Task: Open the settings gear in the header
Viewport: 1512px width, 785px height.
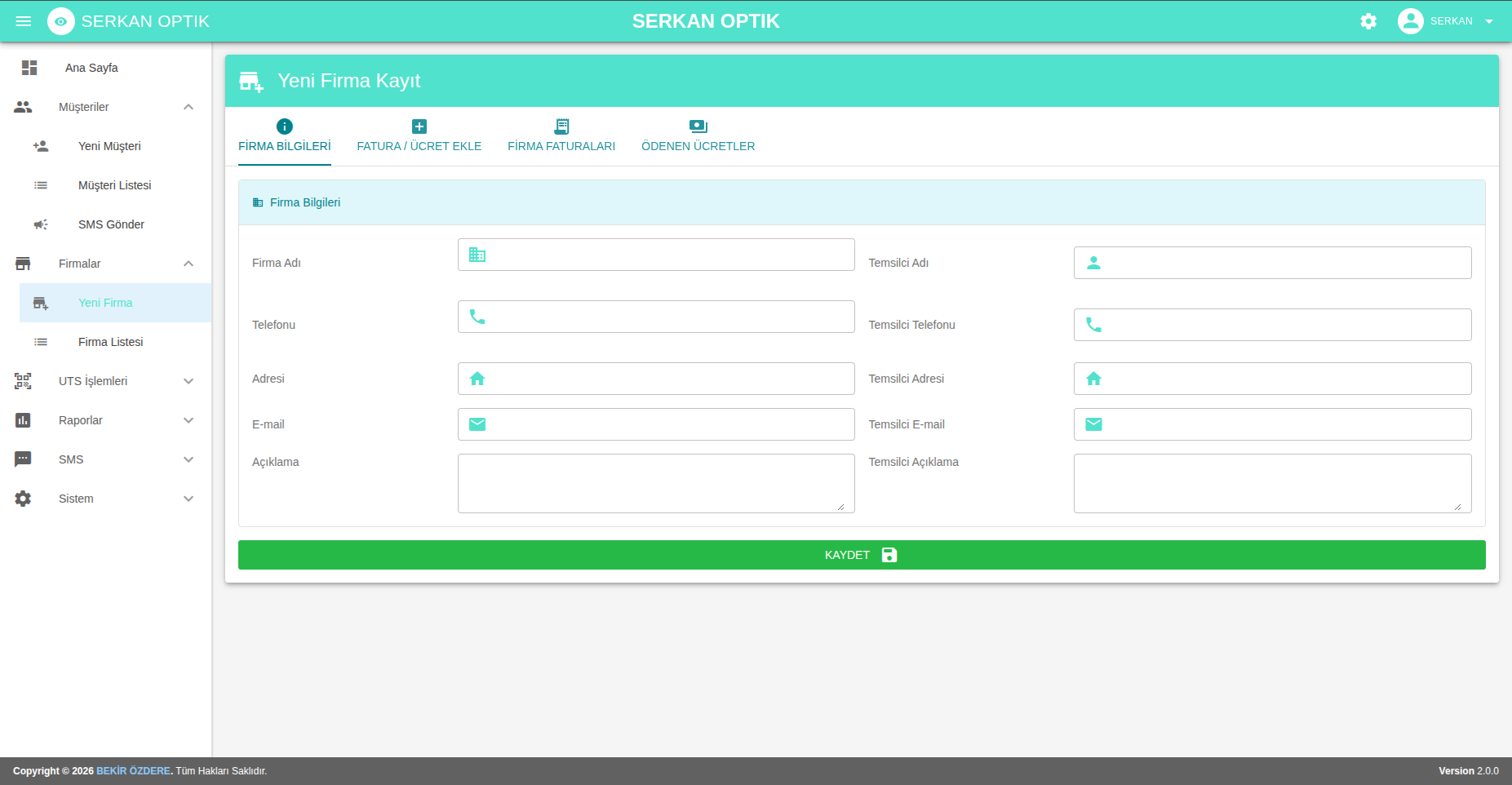Action: coord(1368,21)
